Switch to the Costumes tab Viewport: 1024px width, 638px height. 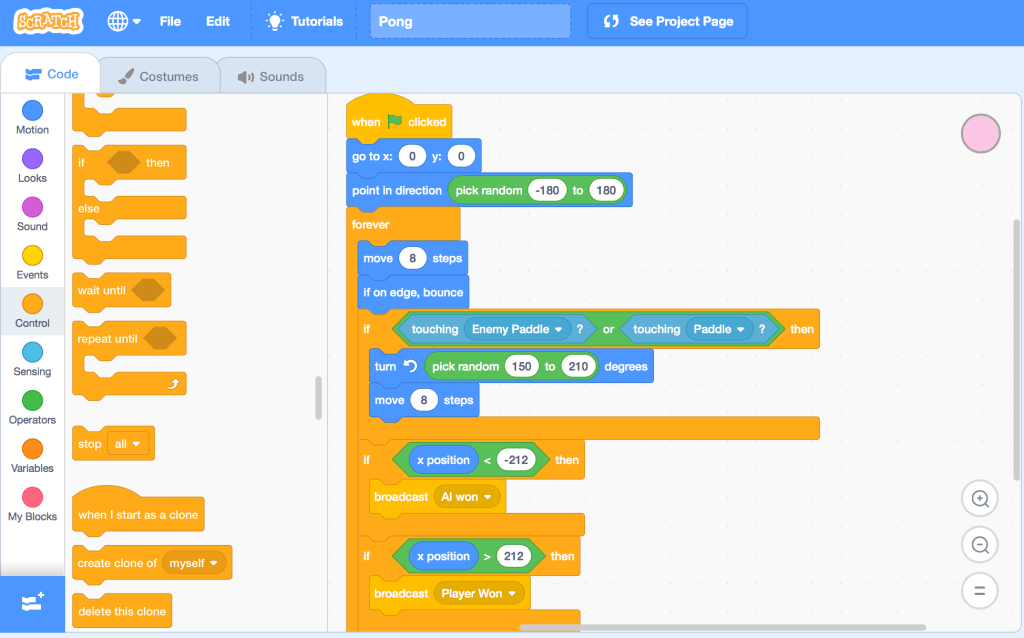(157, 76)
